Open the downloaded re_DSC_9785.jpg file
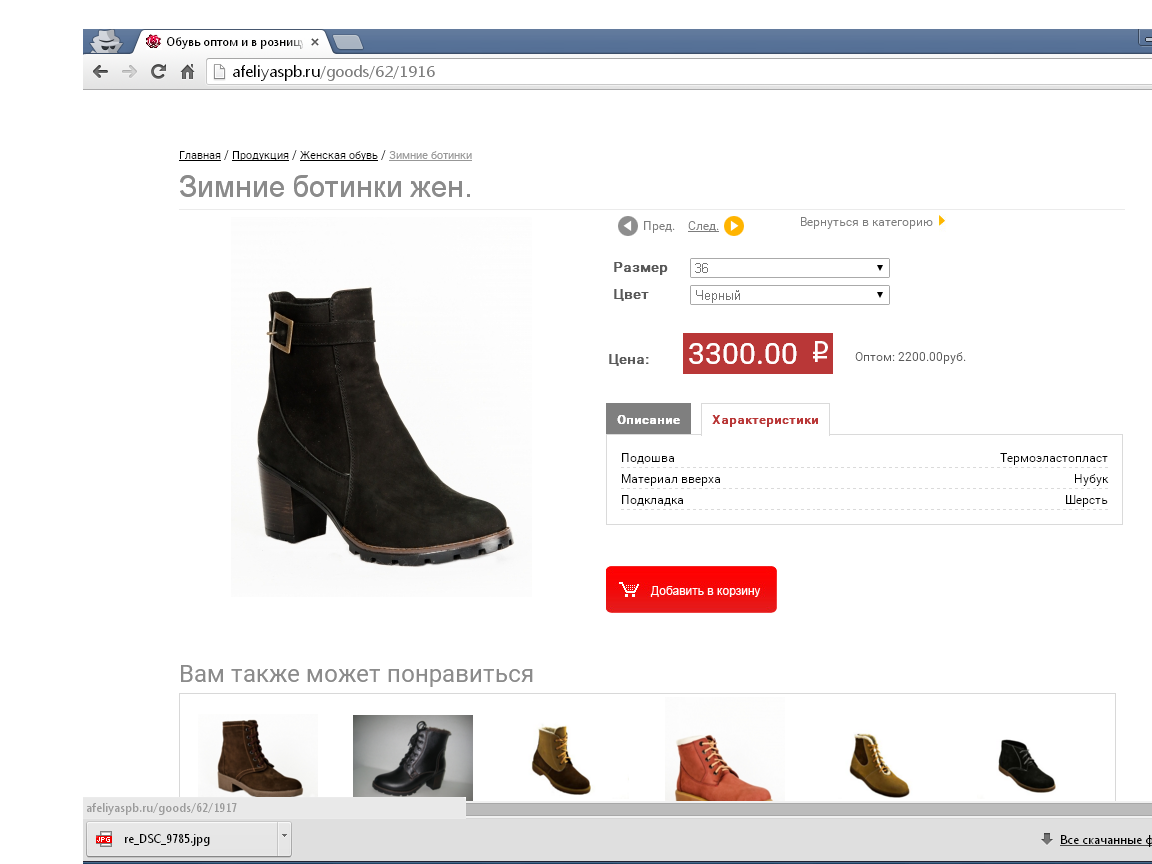Image resolution: width=1152 pixels, height=864 pixels. [182, 838]
